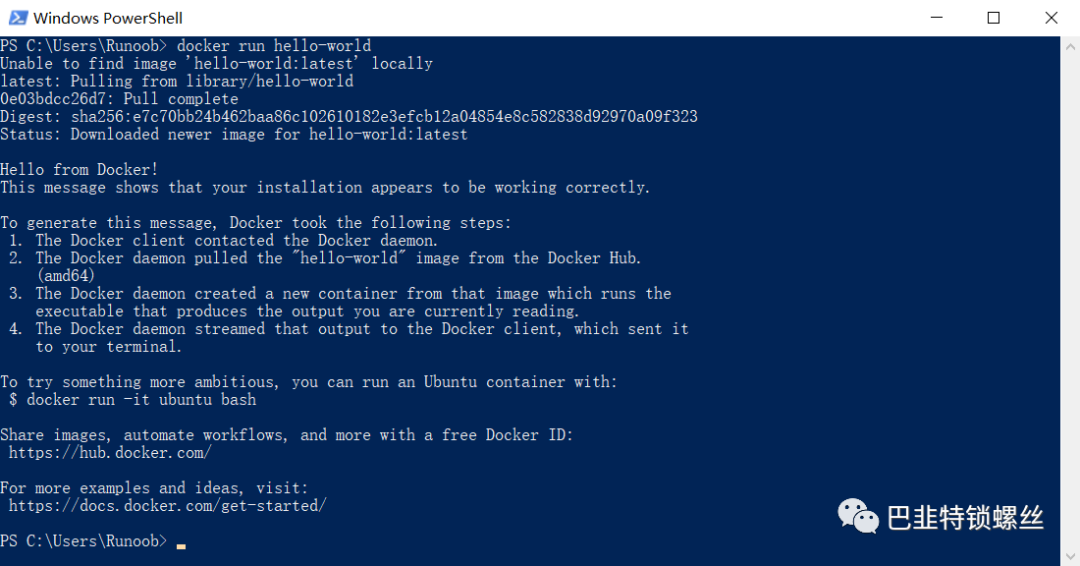Click the vertical scrollbar track
Screen dimensions: 1080x566
[x=1070, y=301]
